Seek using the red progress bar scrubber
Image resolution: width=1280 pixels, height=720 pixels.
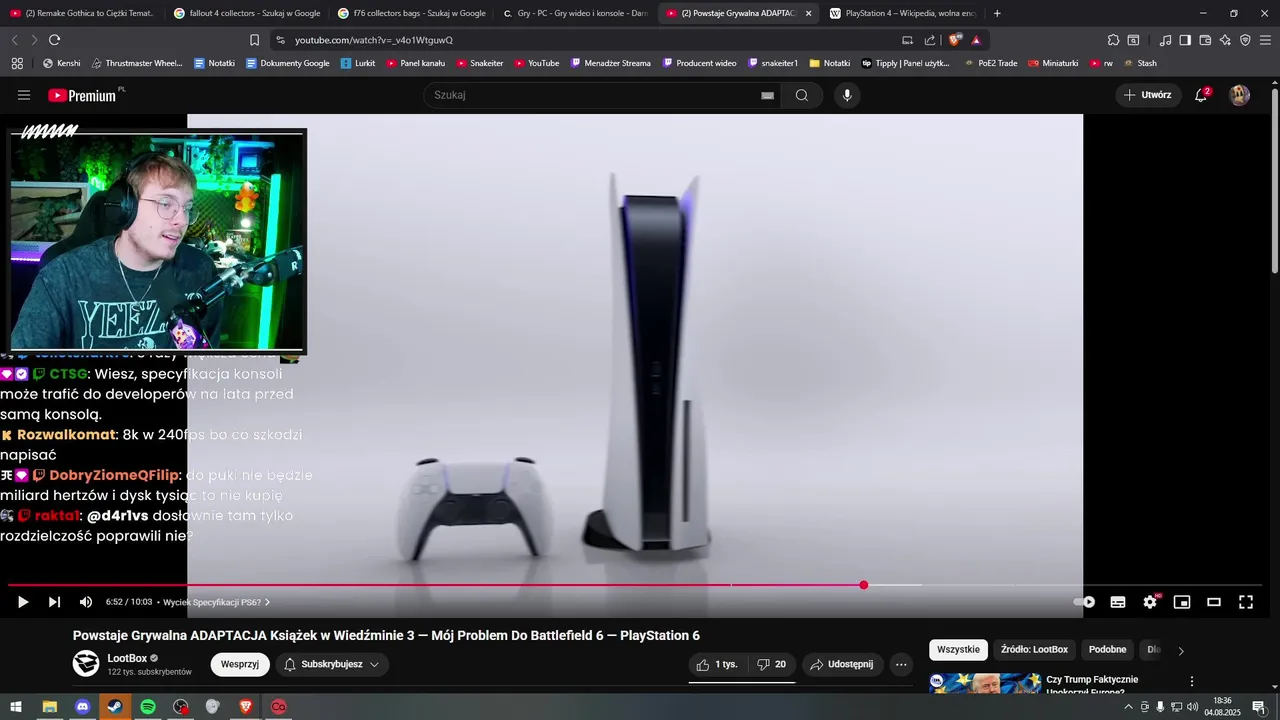point(864,585)
